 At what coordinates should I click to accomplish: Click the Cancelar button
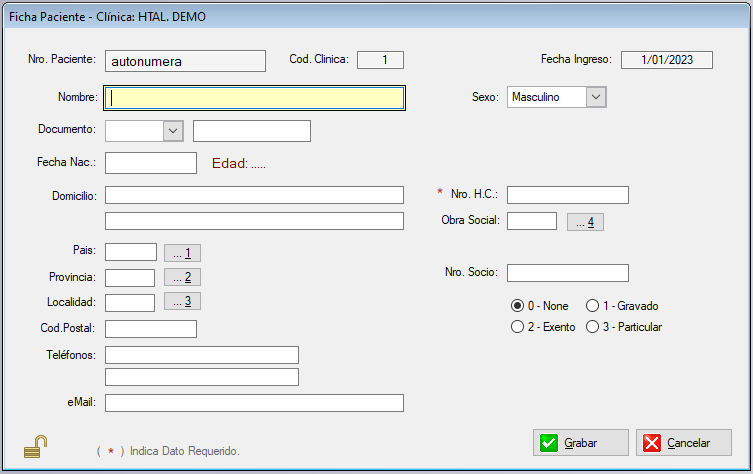point(684,443)
